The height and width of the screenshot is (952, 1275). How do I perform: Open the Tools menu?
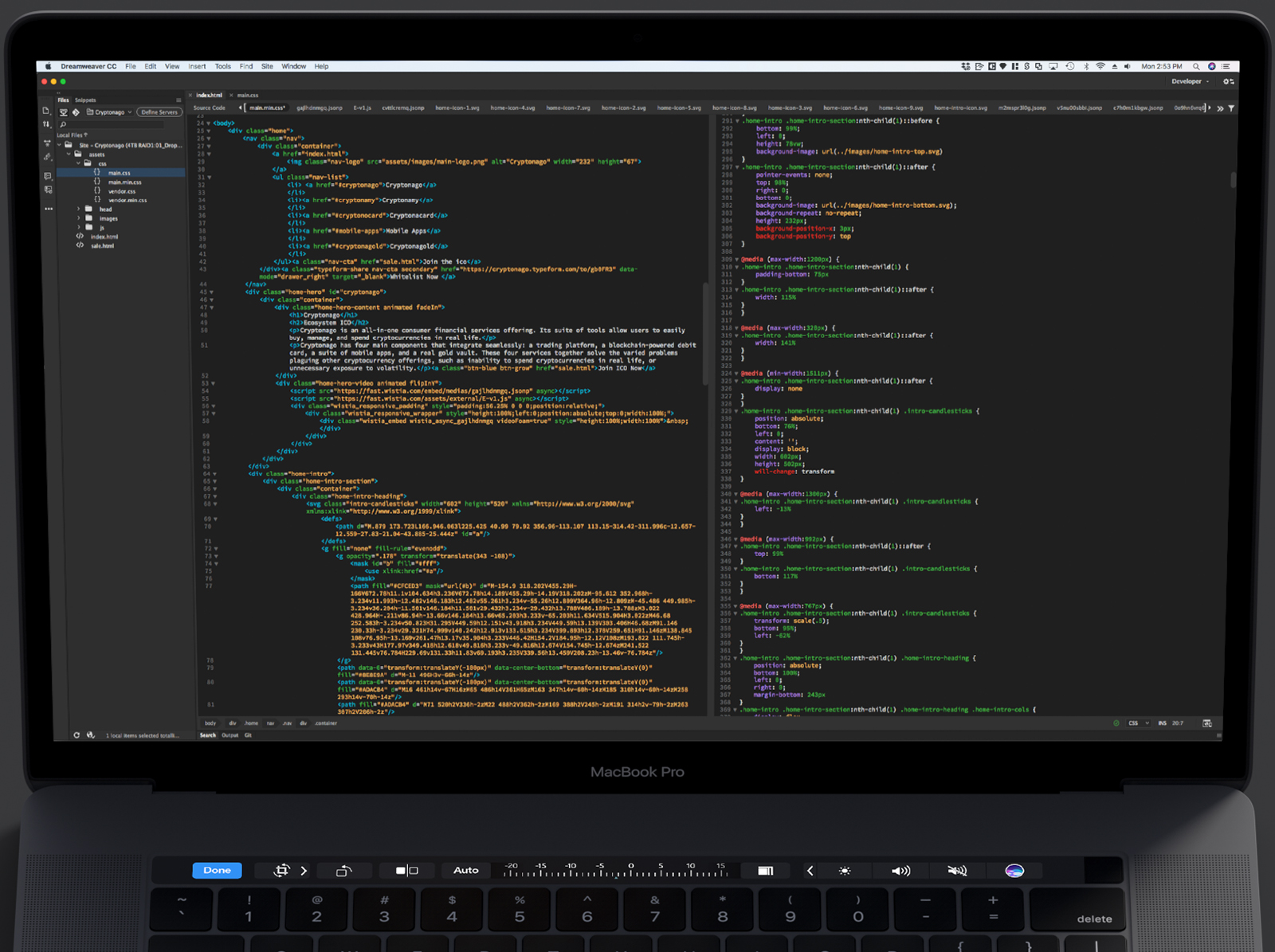pos(222,67)
